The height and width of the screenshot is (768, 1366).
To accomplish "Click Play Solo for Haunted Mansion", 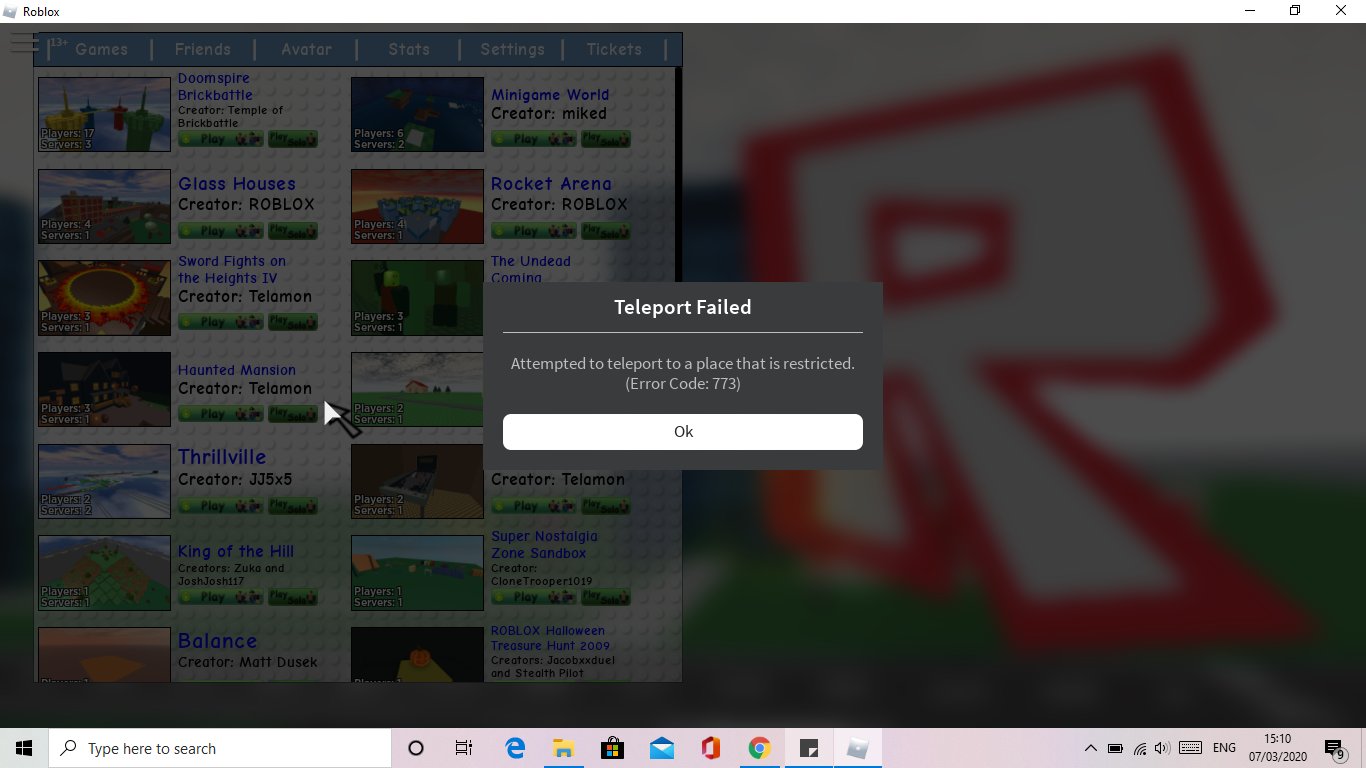I will tap(293, 414).
